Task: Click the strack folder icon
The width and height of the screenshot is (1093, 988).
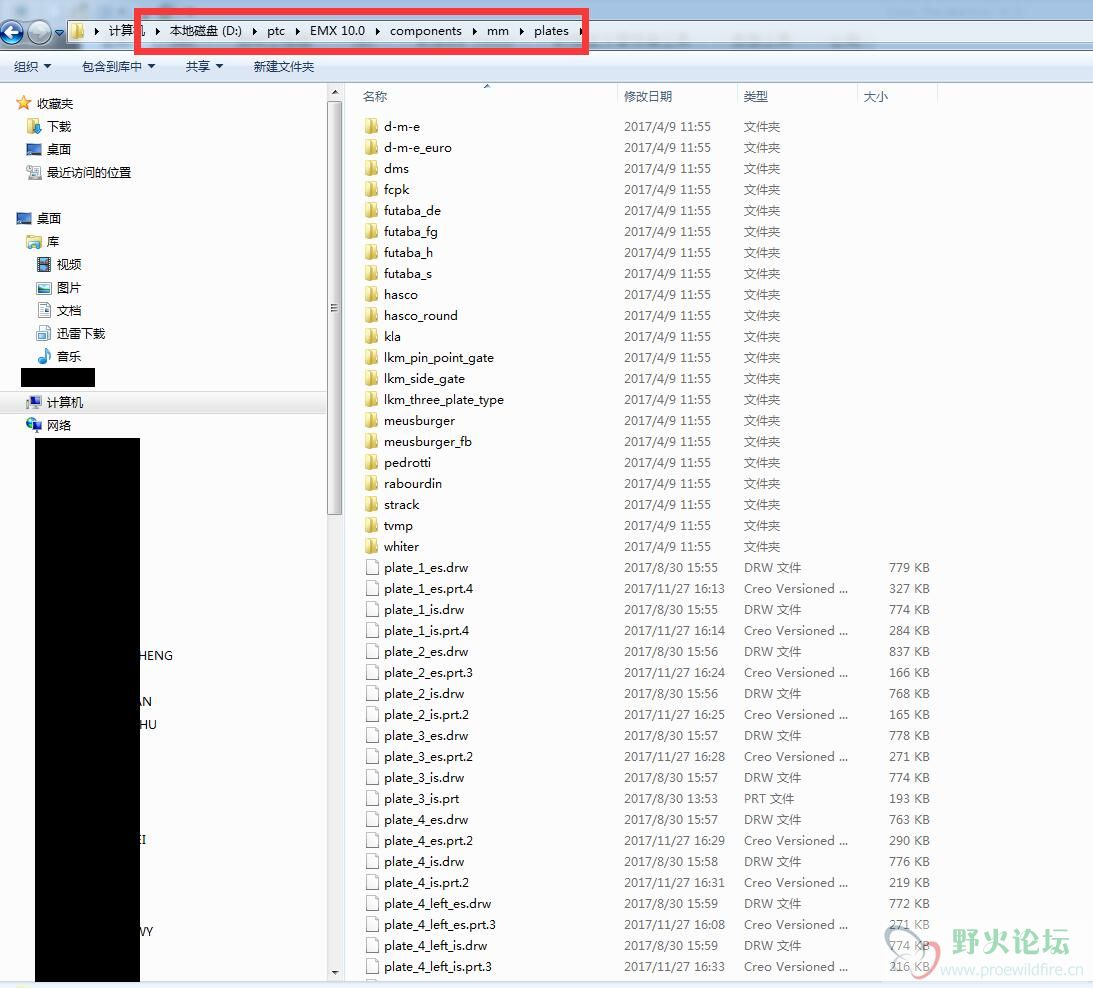Action: click(372, 504)
